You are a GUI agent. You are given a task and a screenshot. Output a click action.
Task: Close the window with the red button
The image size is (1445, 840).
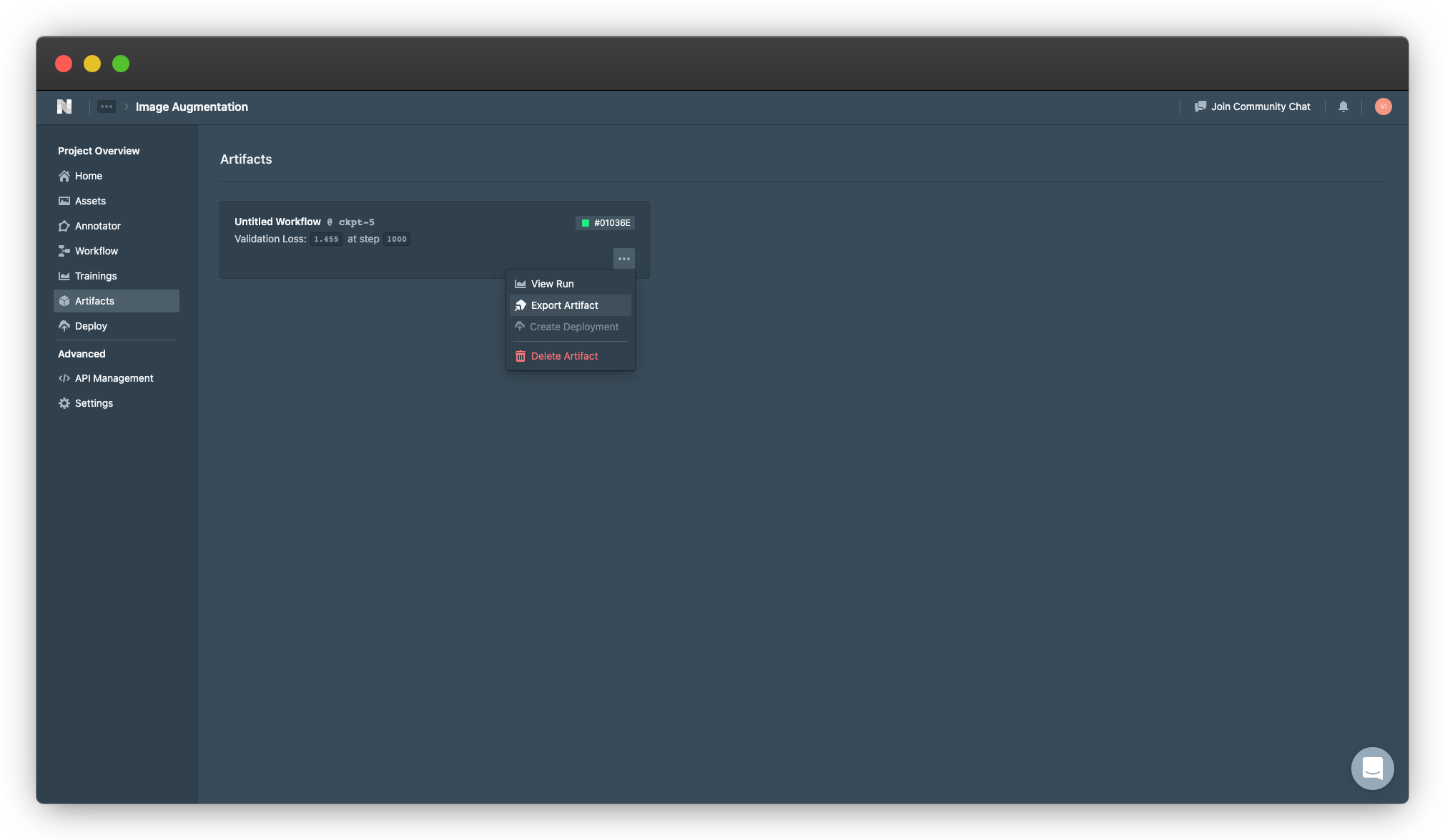point(64,64)
